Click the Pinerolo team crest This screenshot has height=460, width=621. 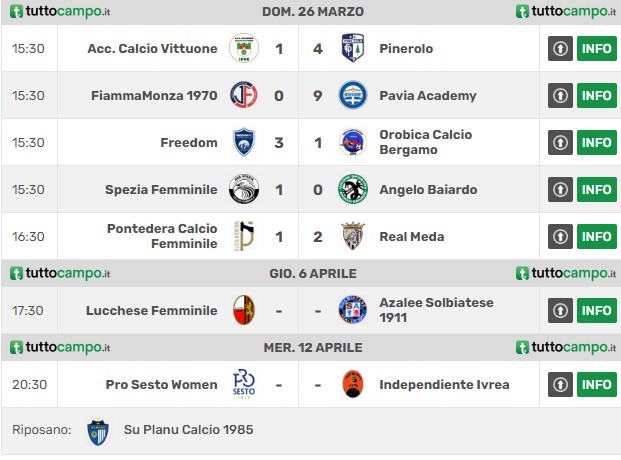point(353,48)
